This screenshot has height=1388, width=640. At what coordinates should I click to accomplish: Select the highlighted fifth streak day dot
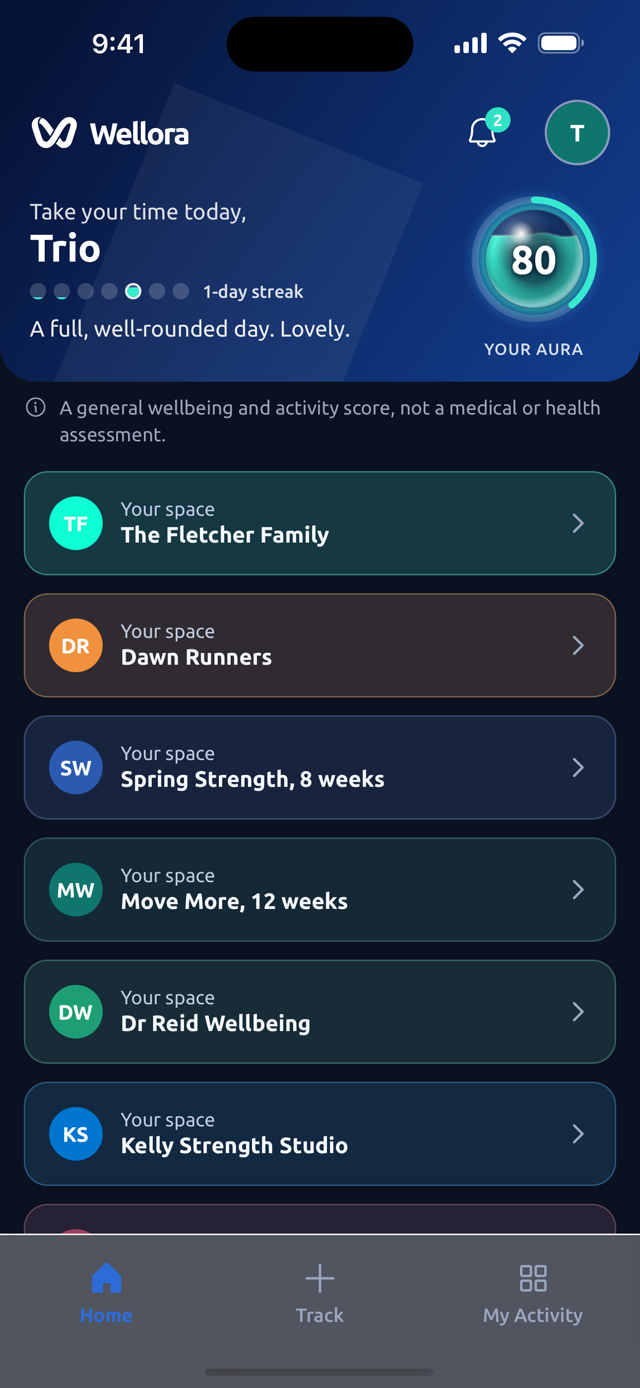pyautogui.click(x=133, y=292)
